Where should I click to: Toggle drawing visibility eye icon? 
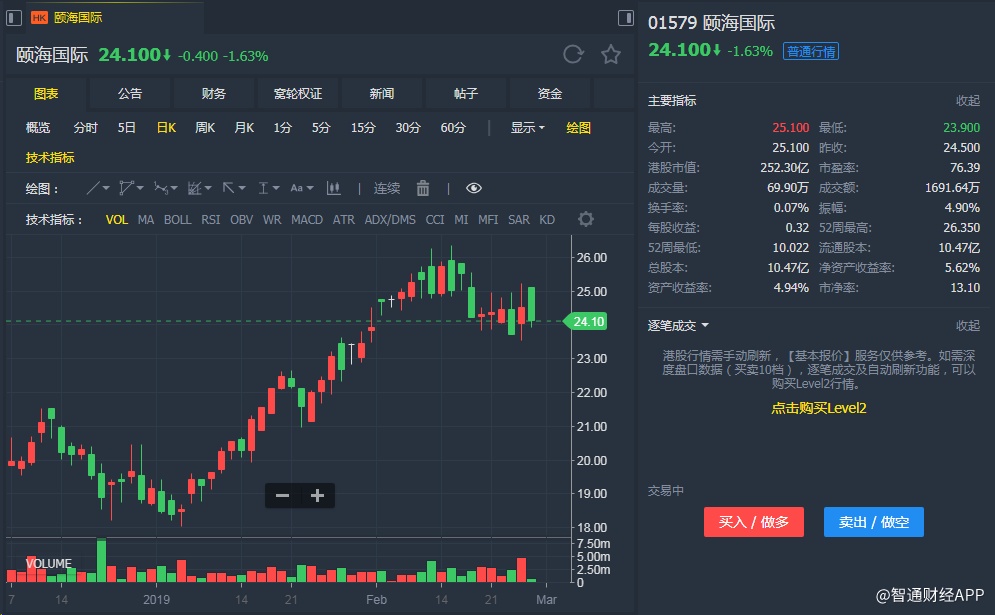474,188
